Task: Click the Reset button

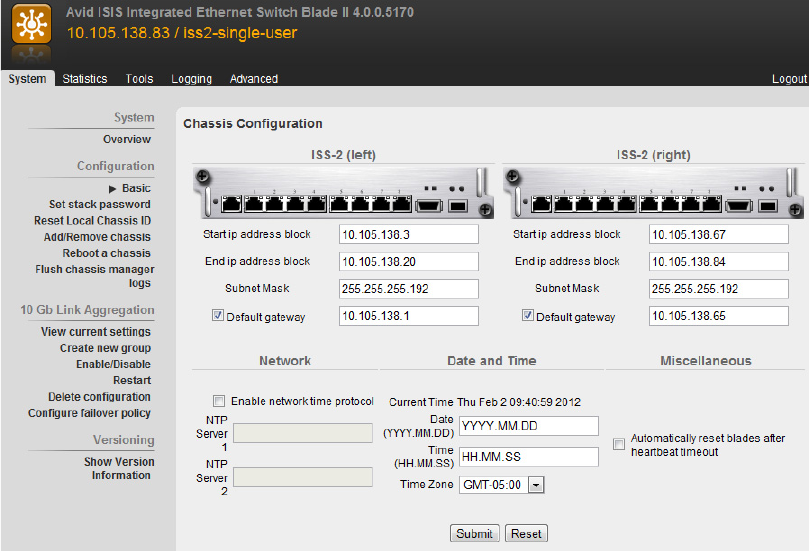Action: (526, 533)
